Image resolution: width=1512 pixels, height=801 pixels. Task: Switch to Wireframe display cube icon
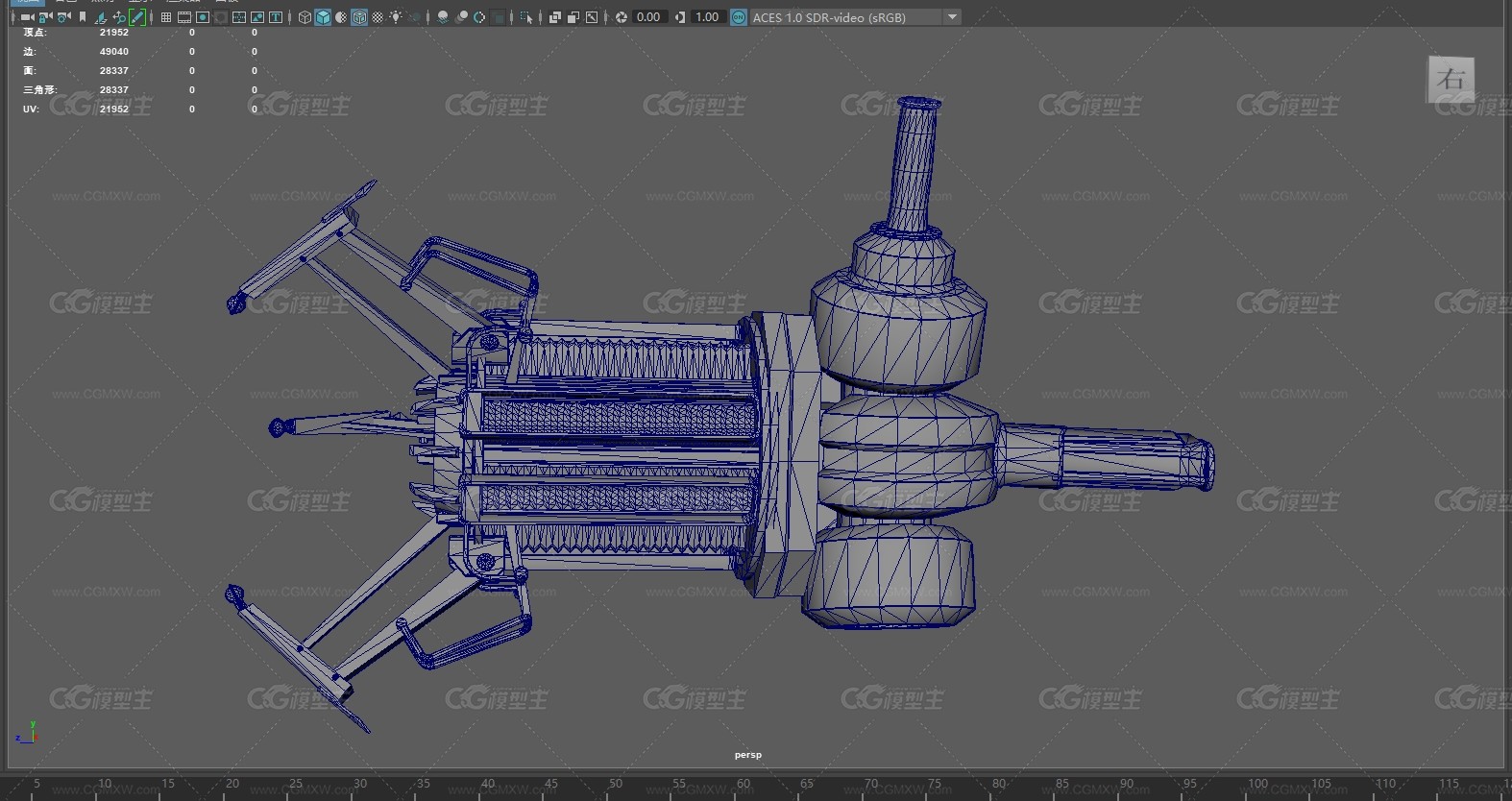point(305,17)
